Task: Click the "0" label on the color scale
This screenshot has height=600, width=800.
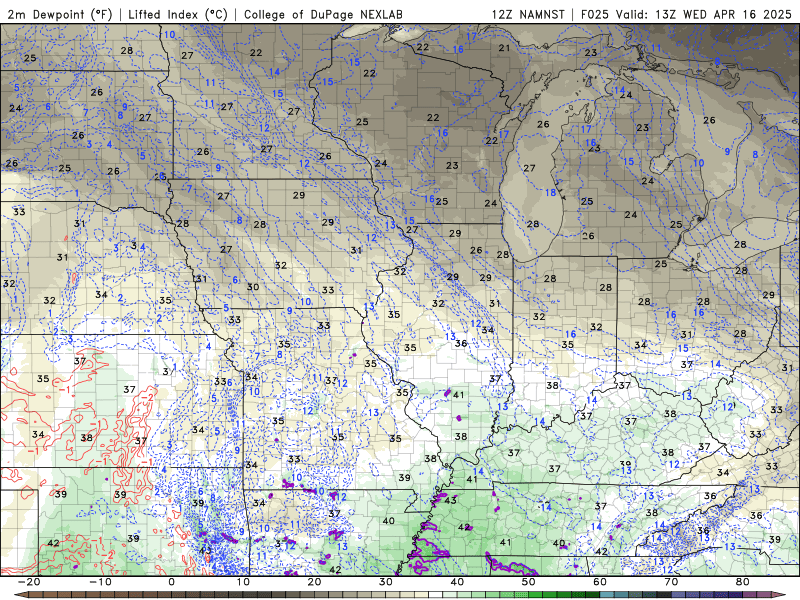Action: pos(171,582)
